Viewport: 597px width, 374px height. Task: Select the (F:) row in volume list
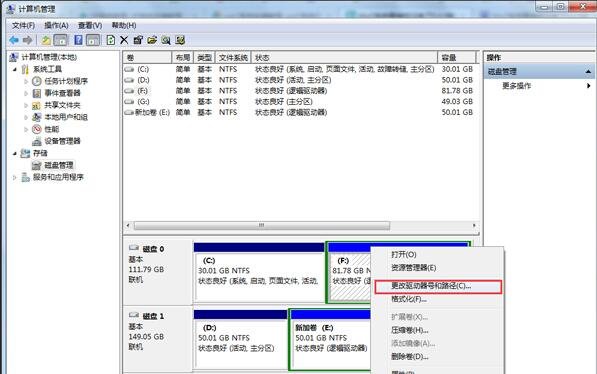point(299,91)
